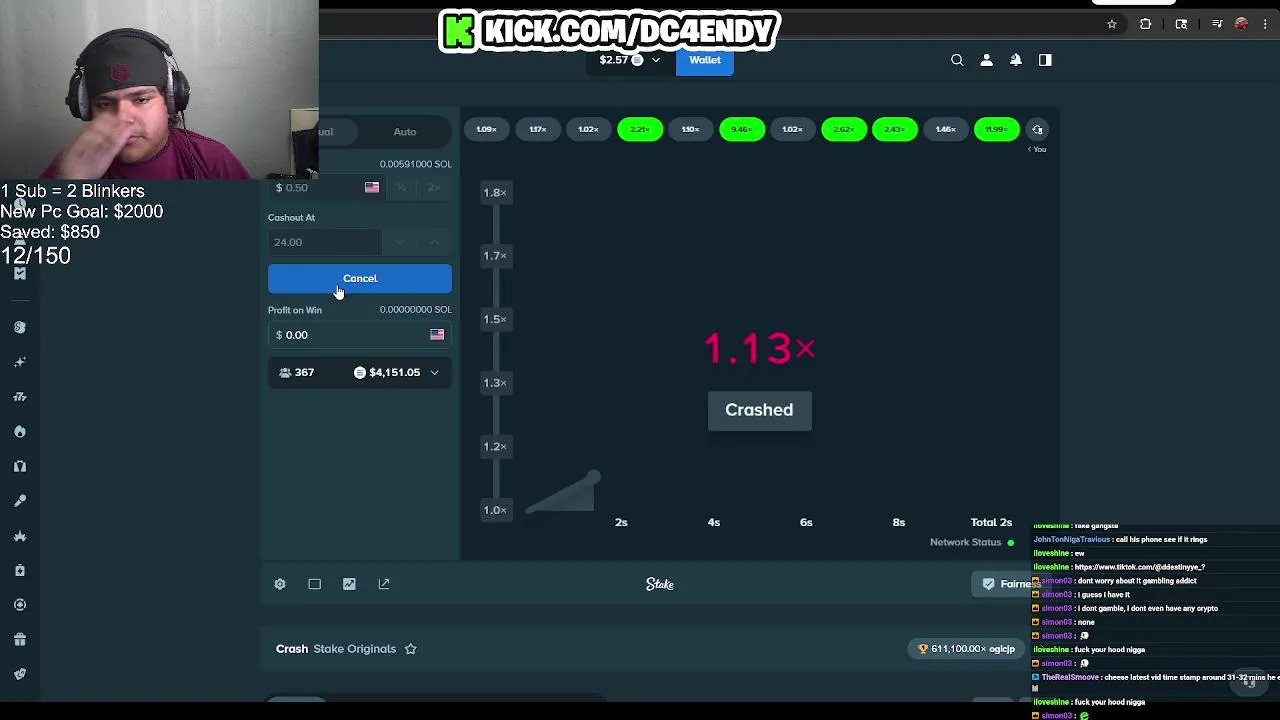Open the Chrome profile avatar
The image size is (1280, 720).
(1241, 24)
